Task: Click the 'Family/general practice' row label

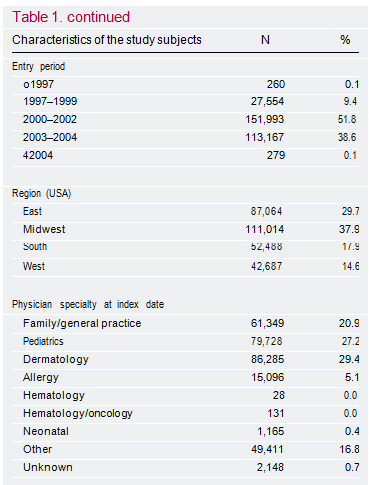Action: pyautogui.click(x=82, y=323)
